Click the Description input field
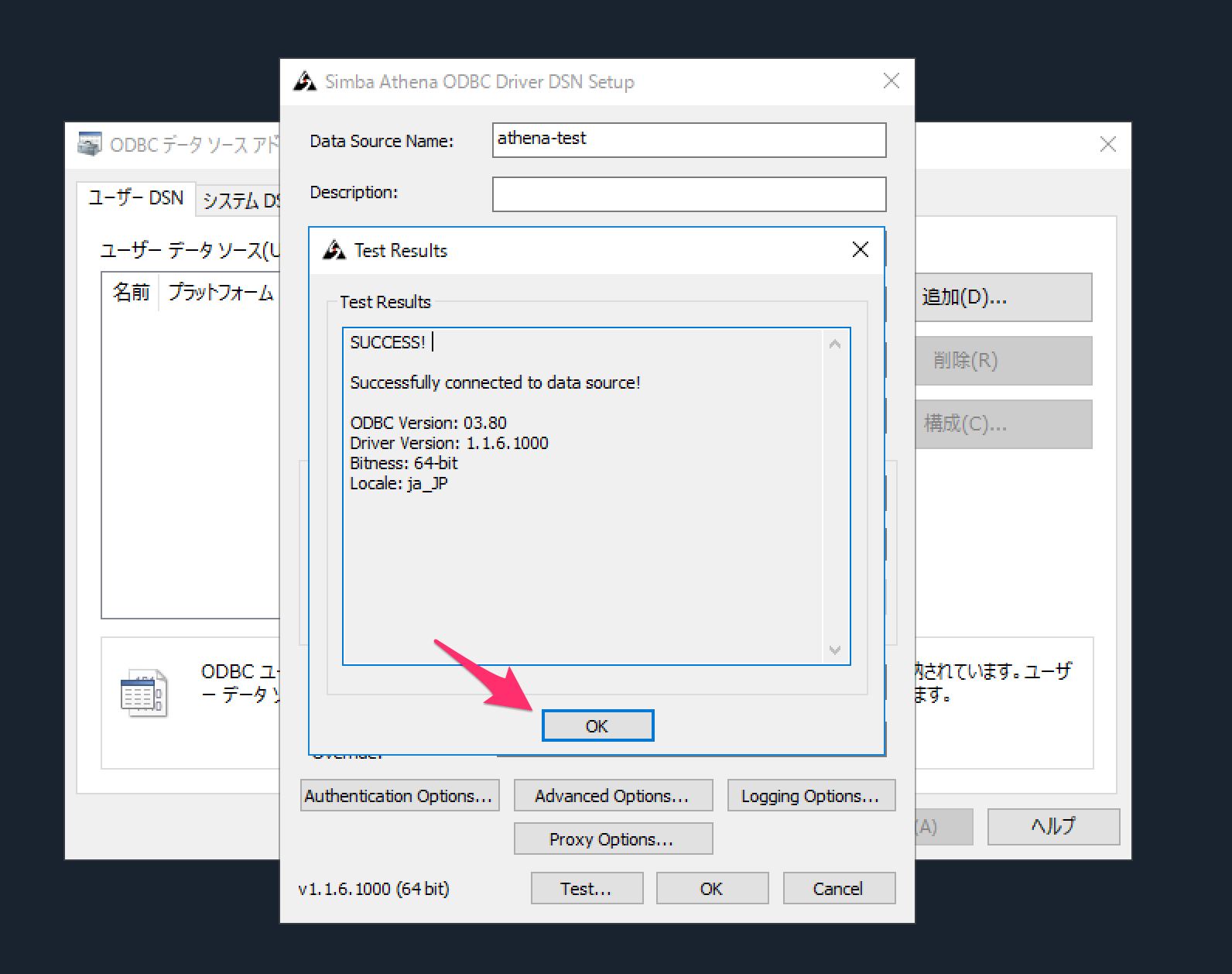 tap(689, 194)
